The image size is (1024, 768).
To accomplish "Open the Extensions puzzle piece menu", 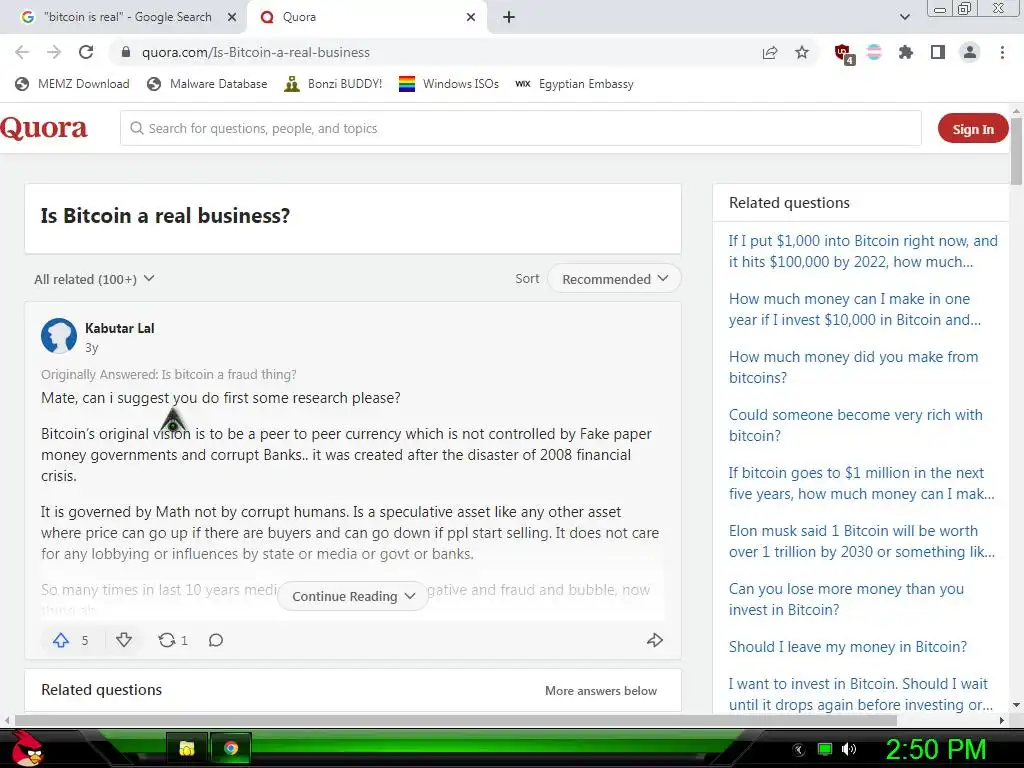I will pyautogui.click(x=906, y=52).
